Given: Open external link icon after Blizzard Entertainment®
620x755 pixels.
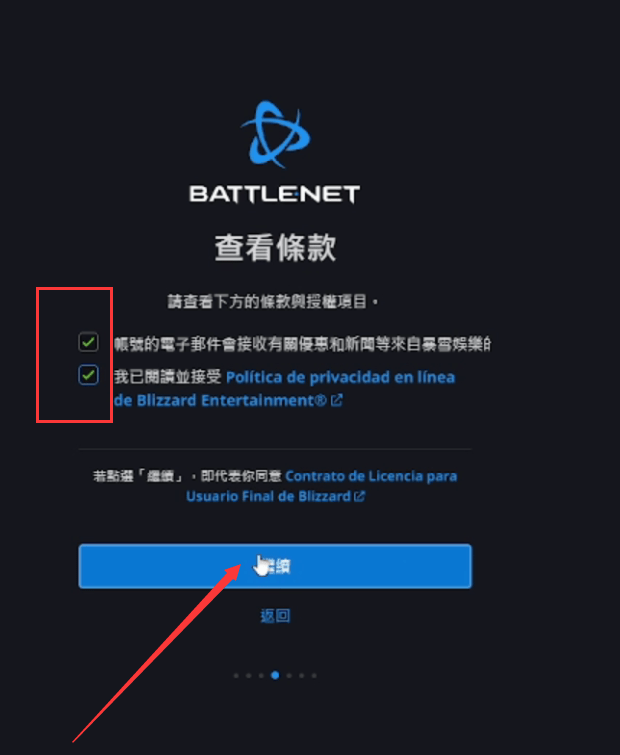Looking at the screenshot, I should pyautogui.click(x=337, y=400).
